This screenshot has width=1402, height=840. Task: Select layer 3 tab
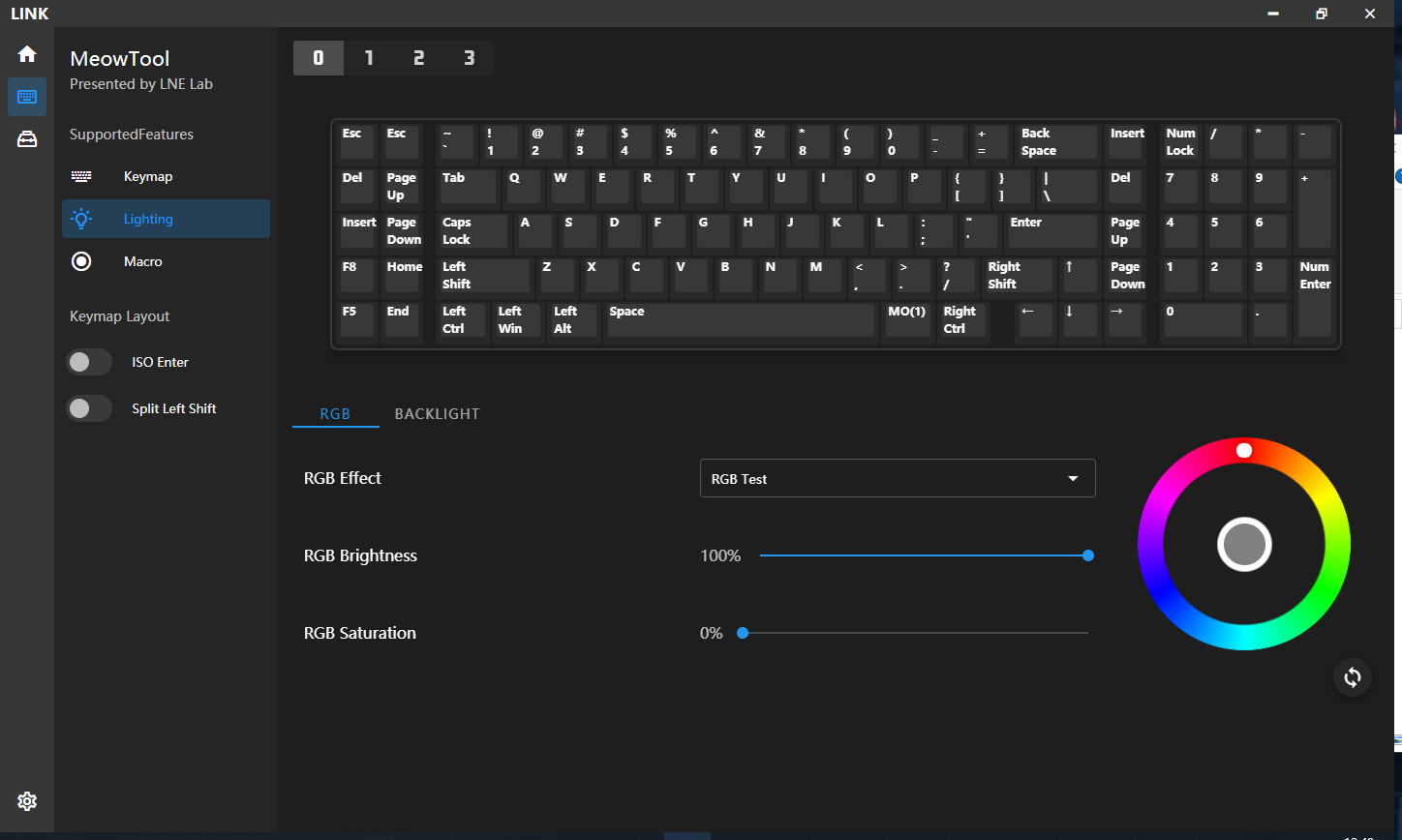click(469, 58)
